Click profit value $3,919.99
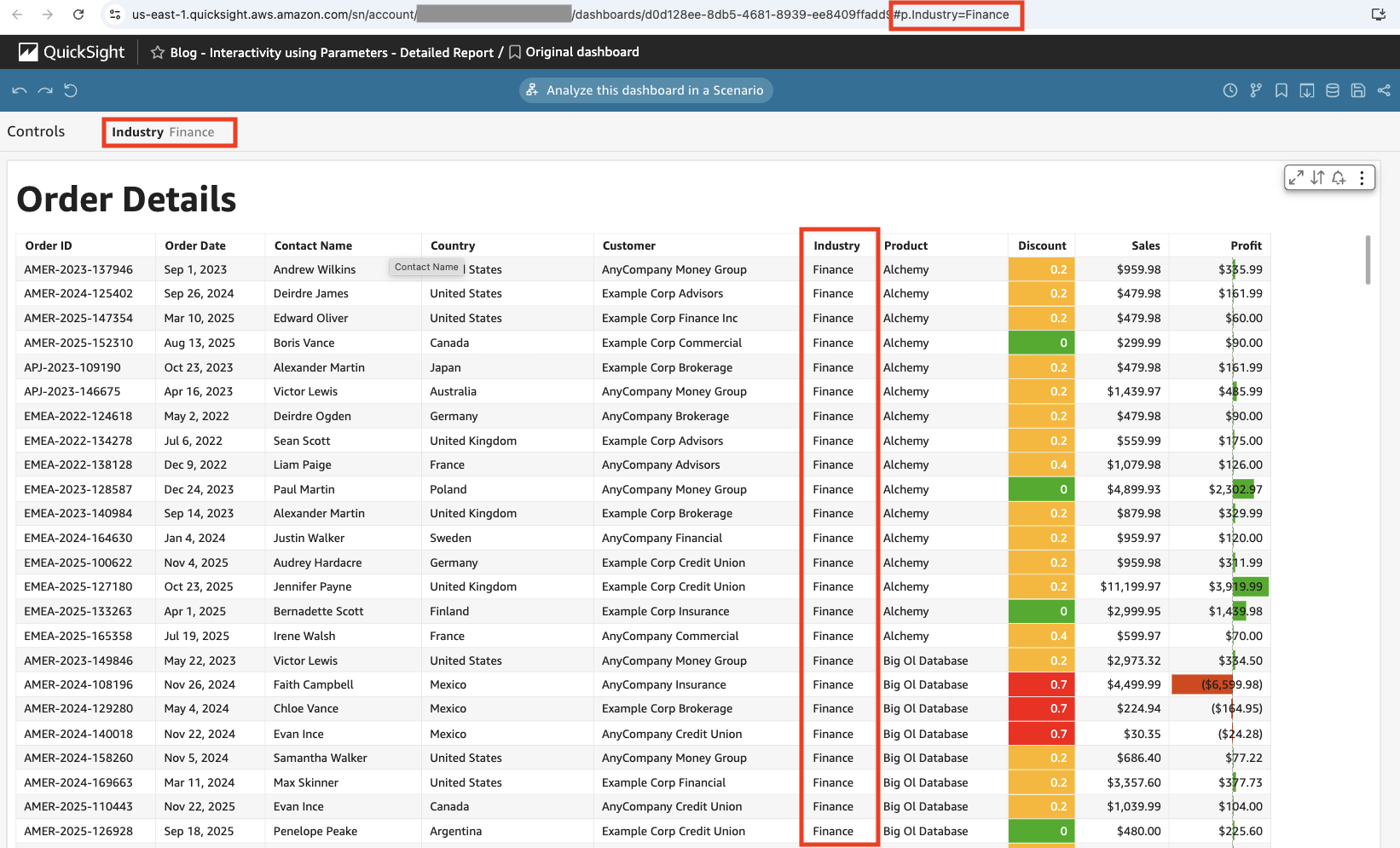 coord(1235,586)
